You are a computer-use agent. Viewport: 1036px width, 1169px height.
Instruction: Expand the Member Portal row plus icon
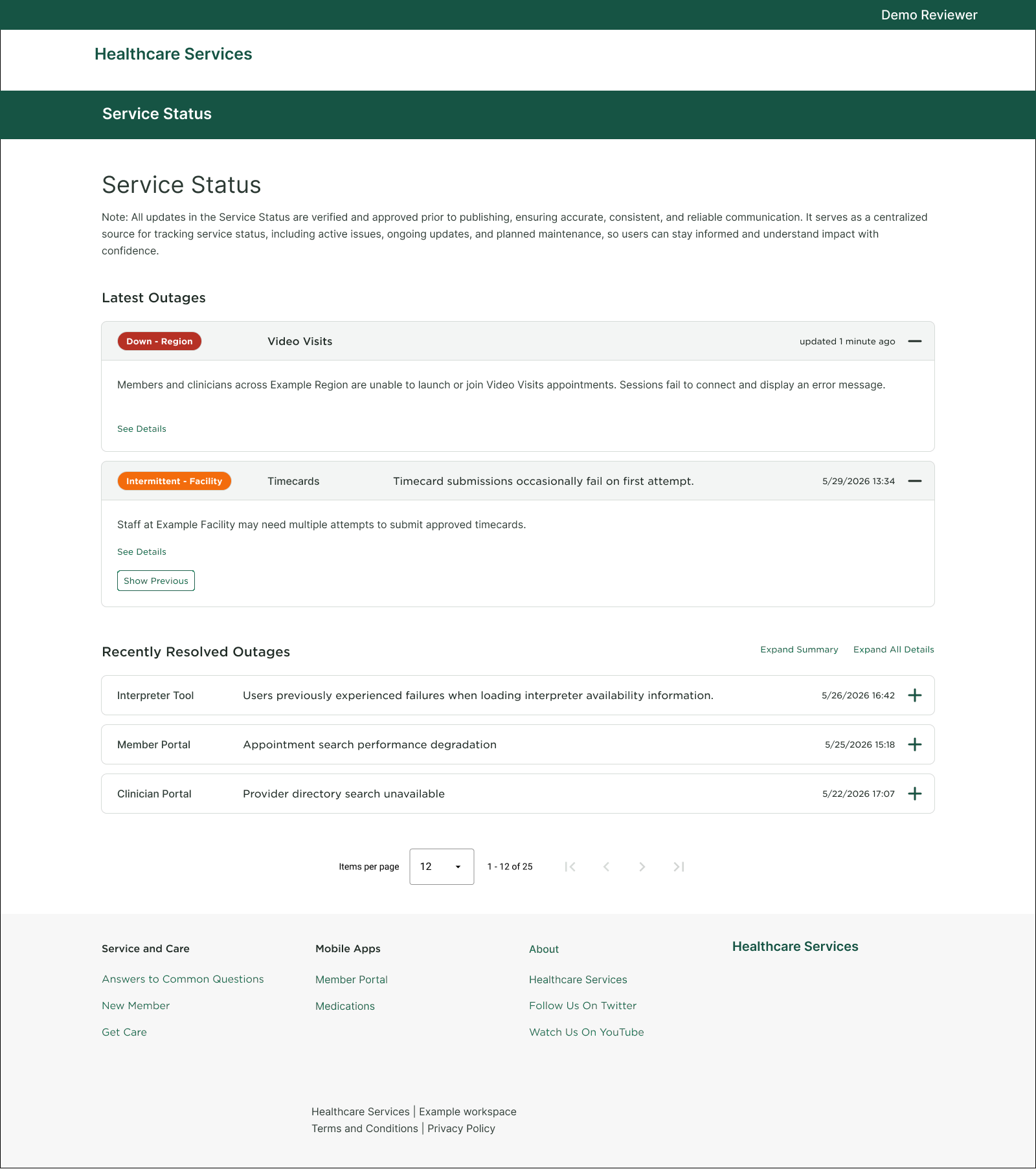[x=914, y=744]
